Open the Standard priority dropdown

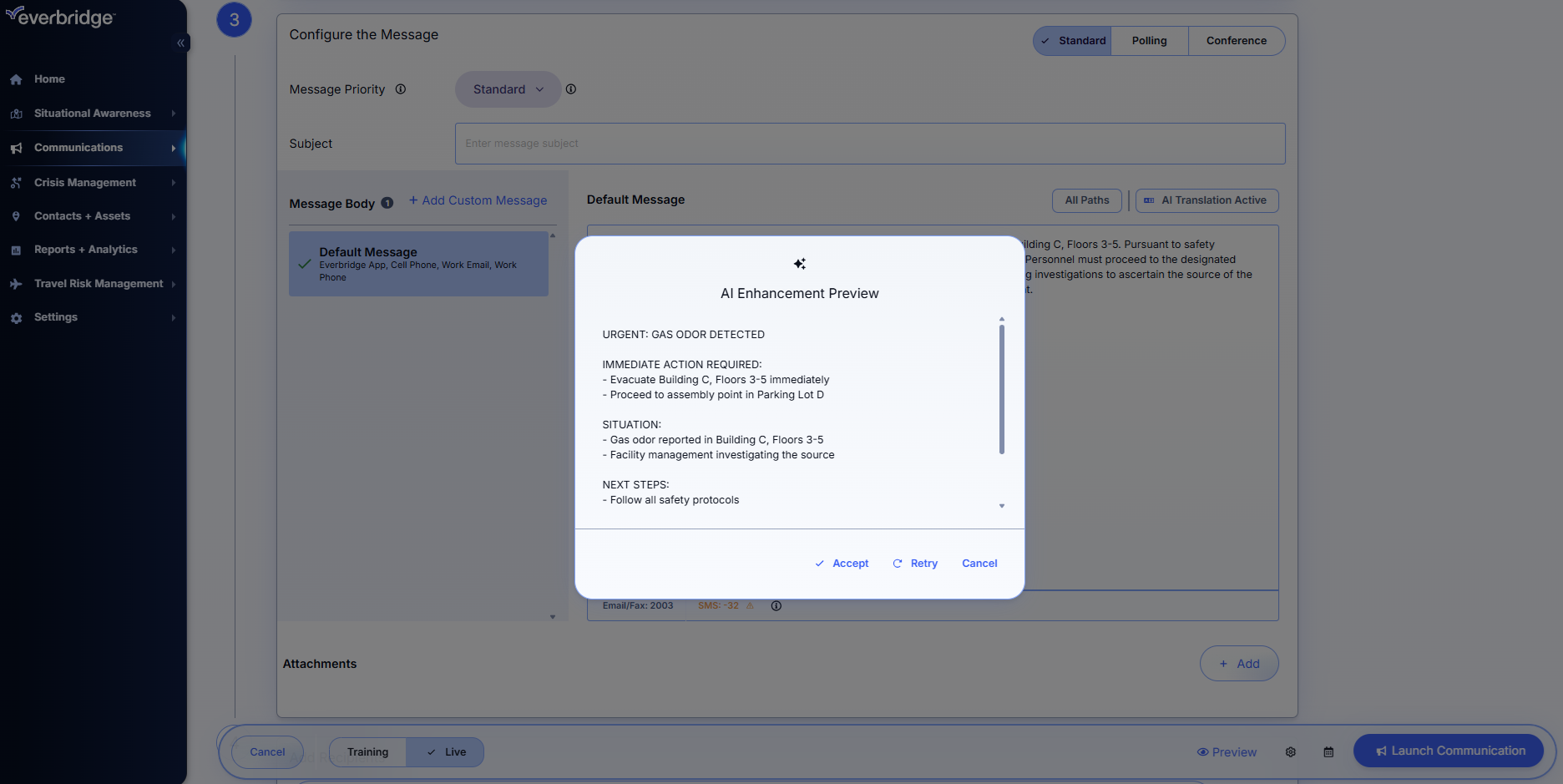pyautogui.click(x=508, y=89)
